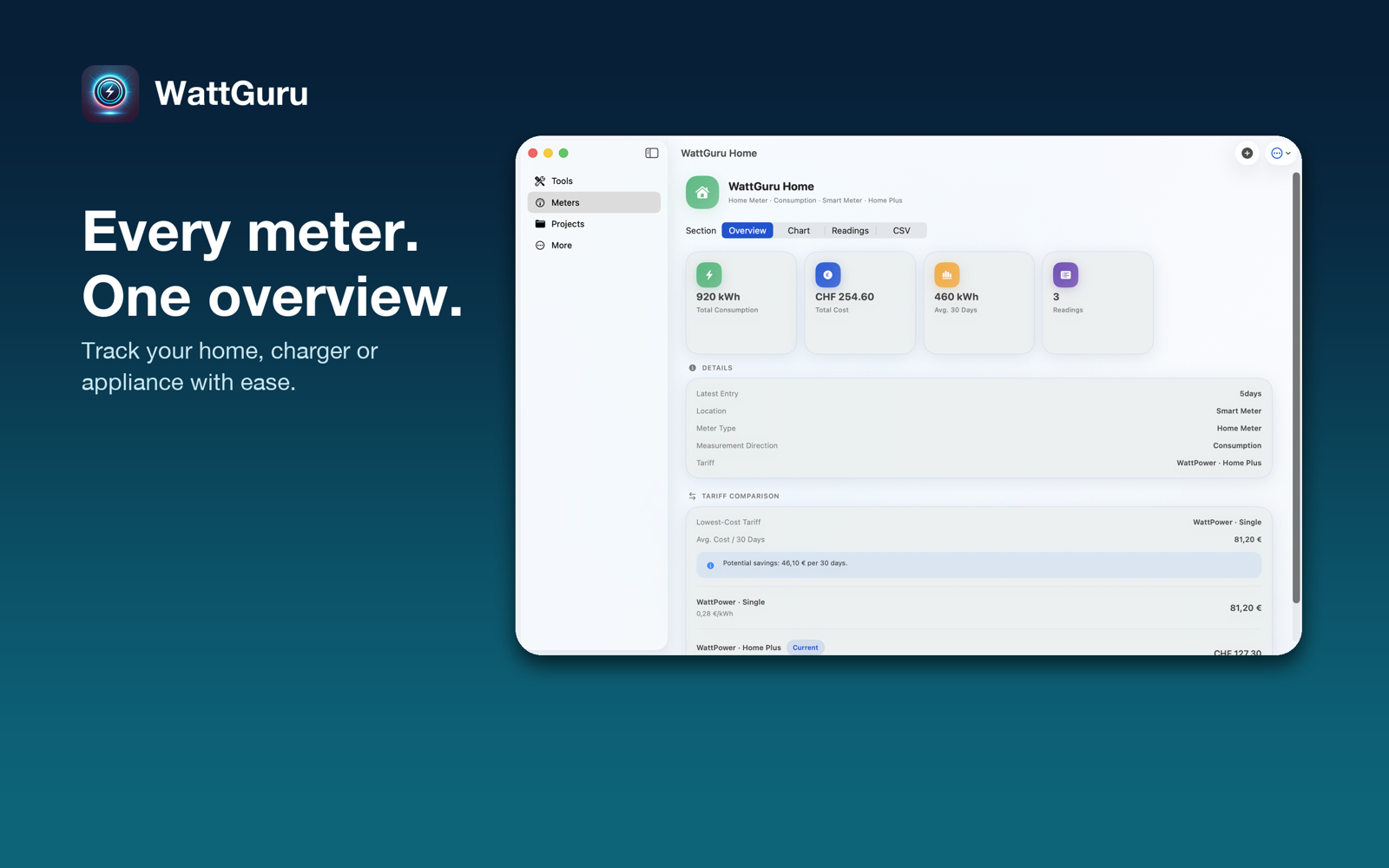Select Meters in the sidebar

(594, 202)
